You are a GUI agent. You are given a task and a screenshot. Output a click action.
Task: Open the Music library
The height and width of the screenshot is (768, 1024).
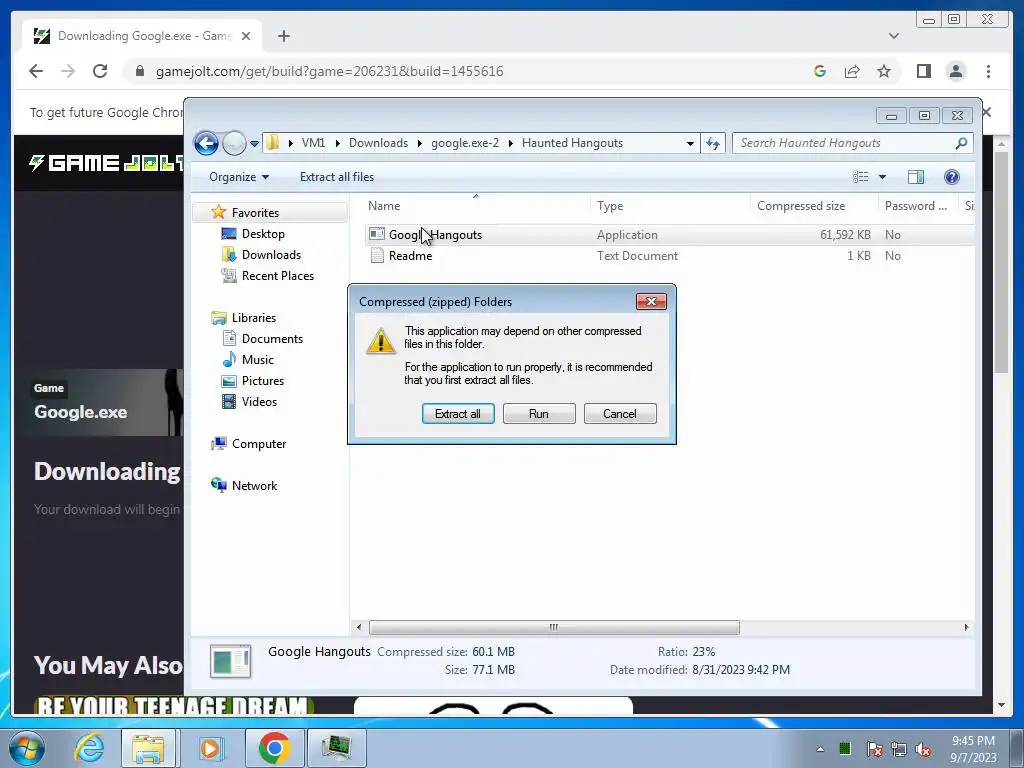(x=257, y=360)
